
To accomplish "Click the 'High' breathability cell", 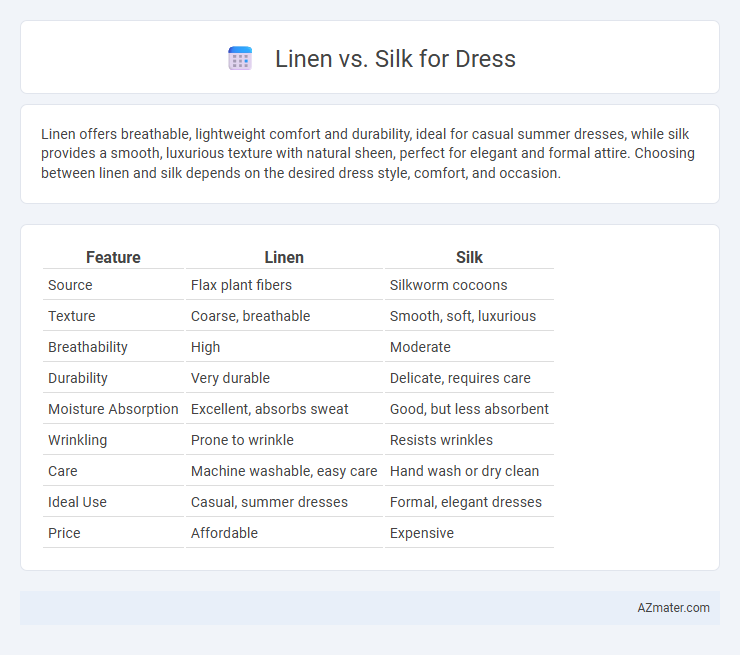I will pos(284,347).
